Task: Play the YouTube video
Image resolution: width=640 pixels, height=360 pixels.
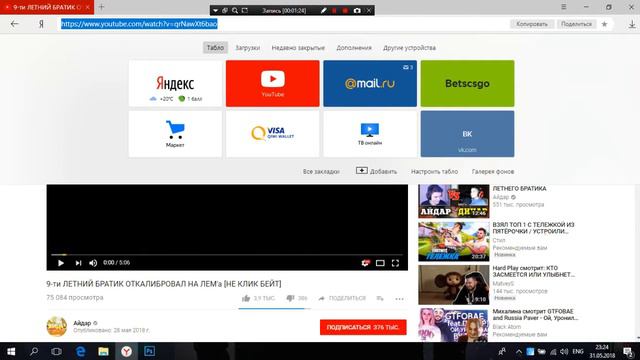Action: click(61, 263)
